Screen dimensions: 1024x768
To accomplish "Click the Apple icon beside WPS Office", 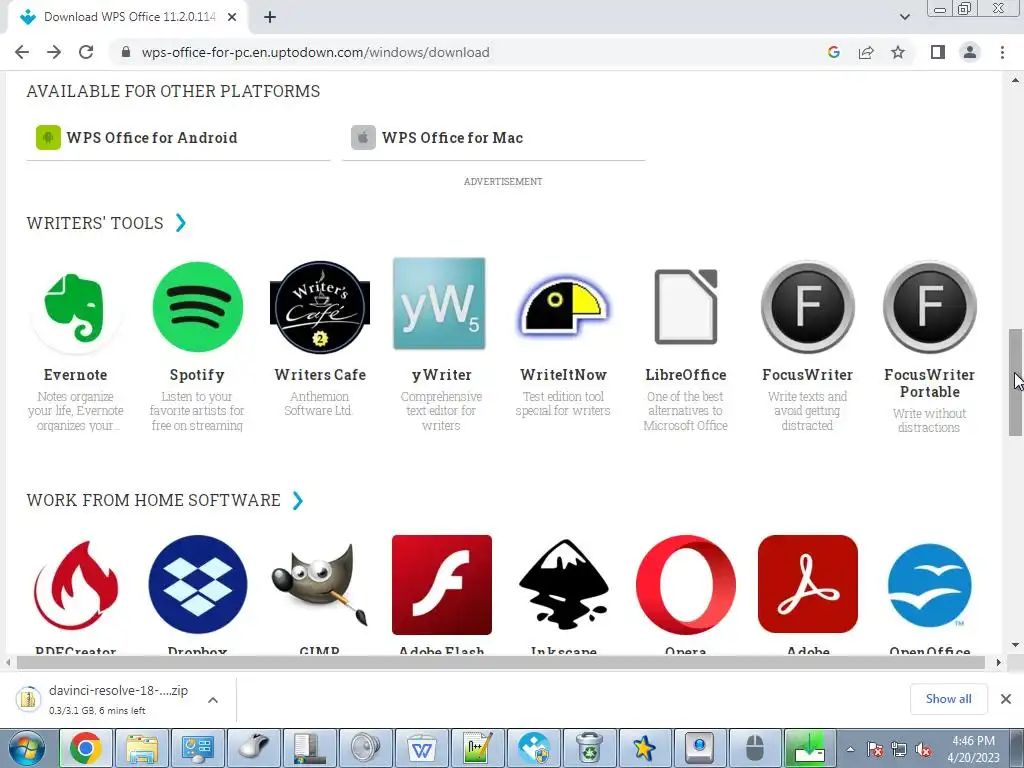I will pos(363,137).
